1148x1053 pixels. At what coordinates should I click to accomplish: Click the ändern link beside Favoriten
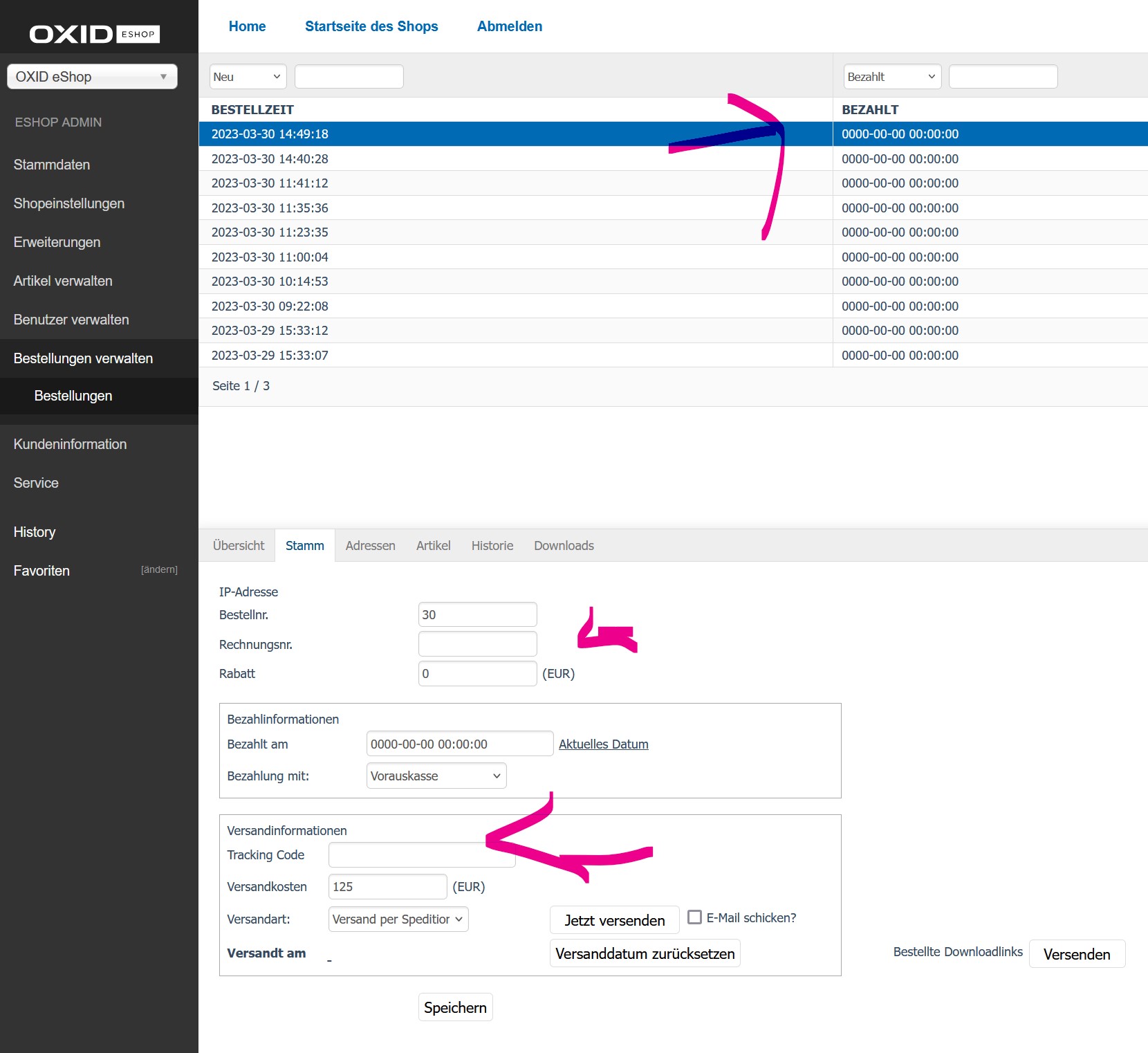[x=159, y=570]
